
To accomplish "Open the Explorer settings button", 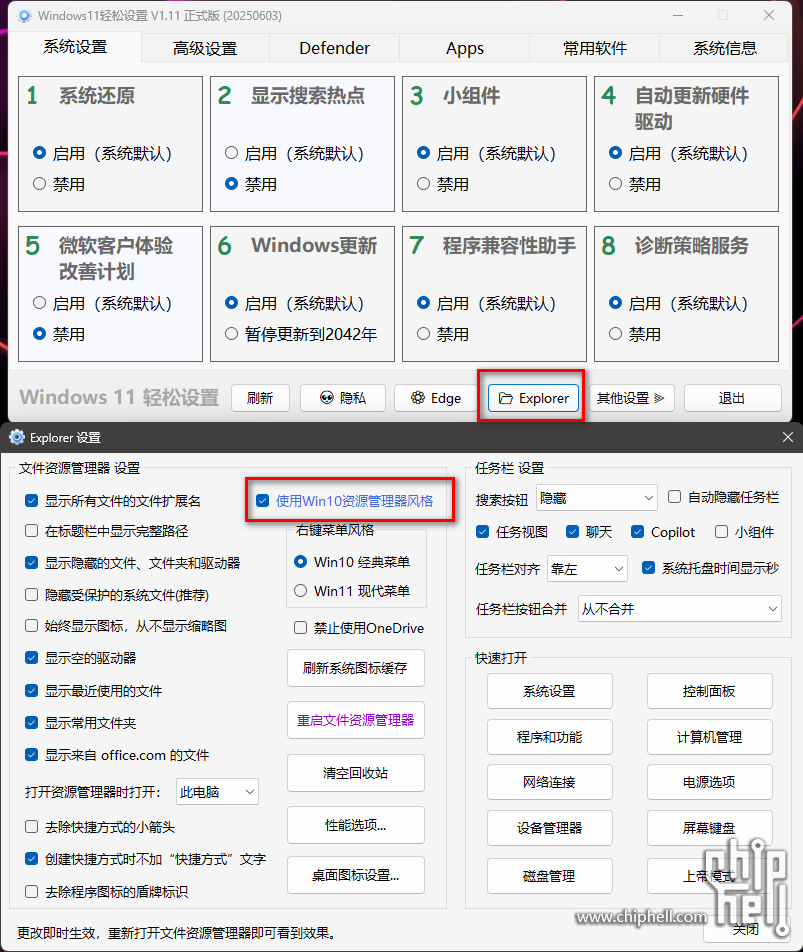I will pos(534,398).
